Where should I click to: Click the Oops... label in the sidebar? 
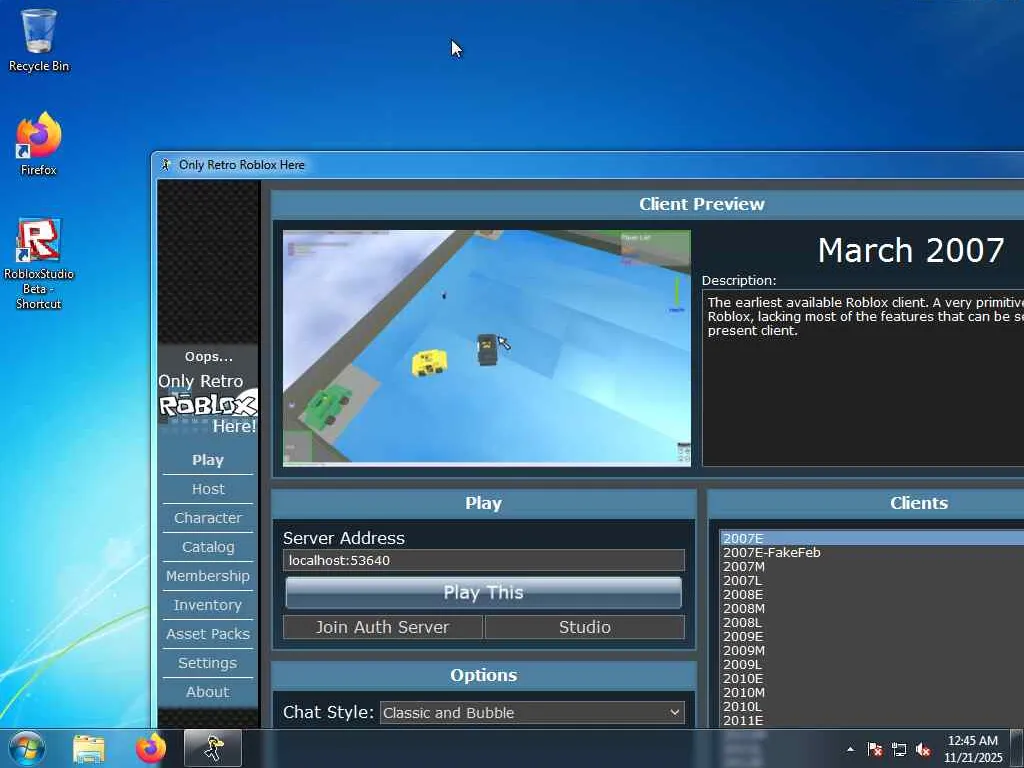pos(208,357)
